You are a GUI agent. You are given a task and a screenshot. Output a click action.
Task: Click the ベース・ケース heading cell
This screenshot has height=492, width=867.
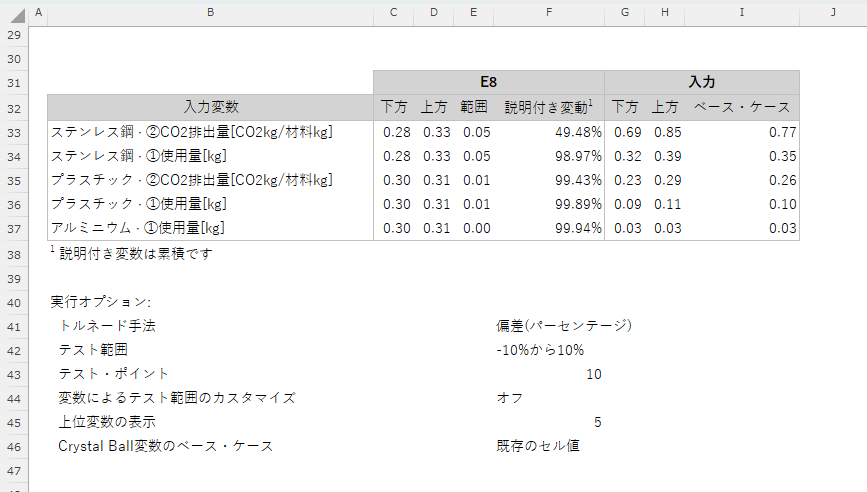[x=741, y=107]
